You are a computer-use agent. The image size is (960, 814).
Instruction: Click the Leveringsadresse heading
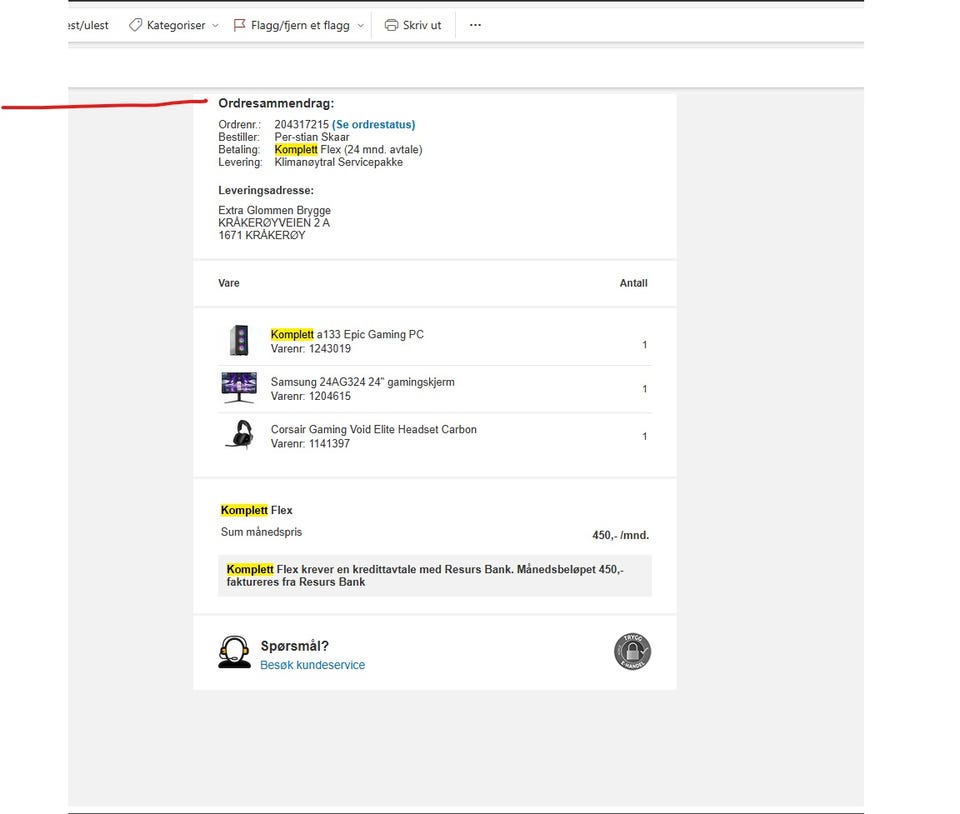pyautogui.click(x=266, y=190)
